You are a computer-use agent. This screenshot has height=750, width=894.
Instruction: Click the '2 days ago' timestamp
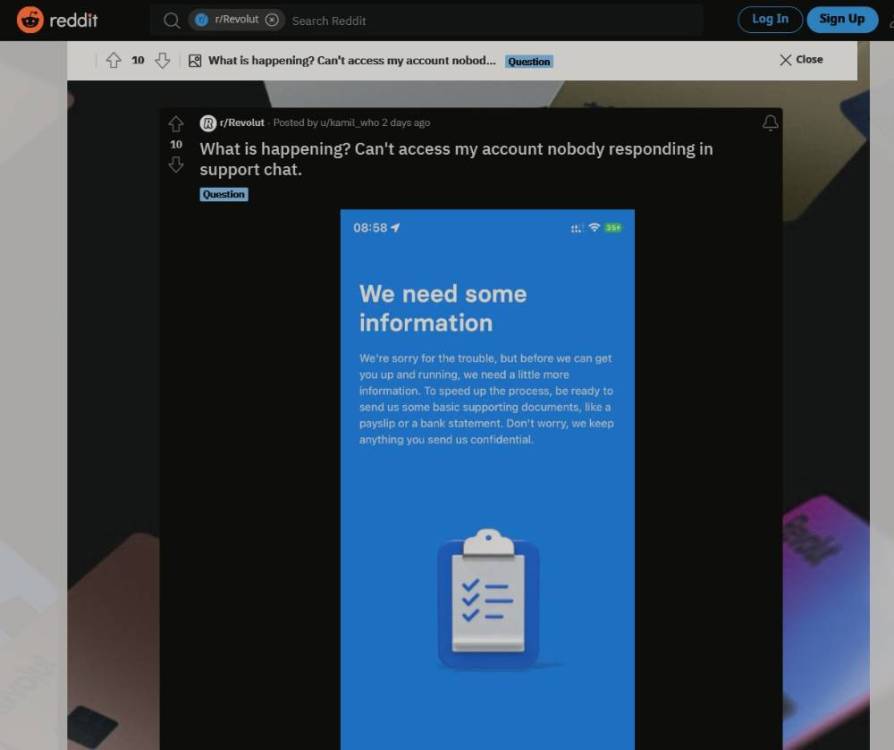click(406, 123)
